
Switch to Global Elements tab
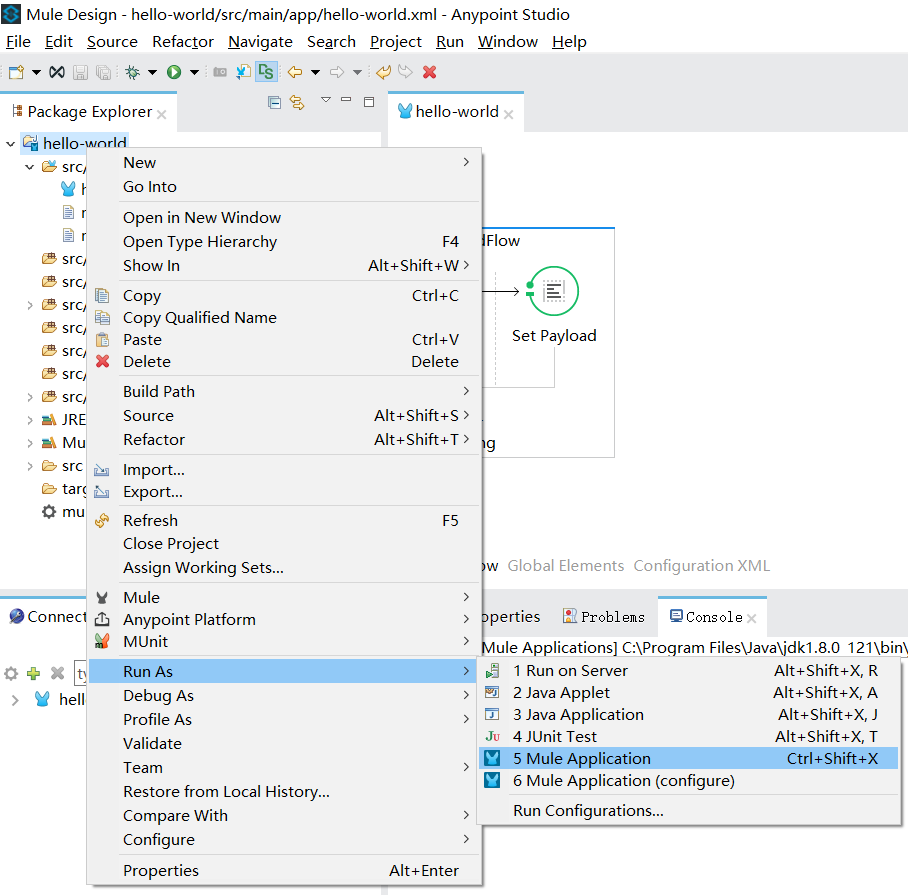[566, 566]
